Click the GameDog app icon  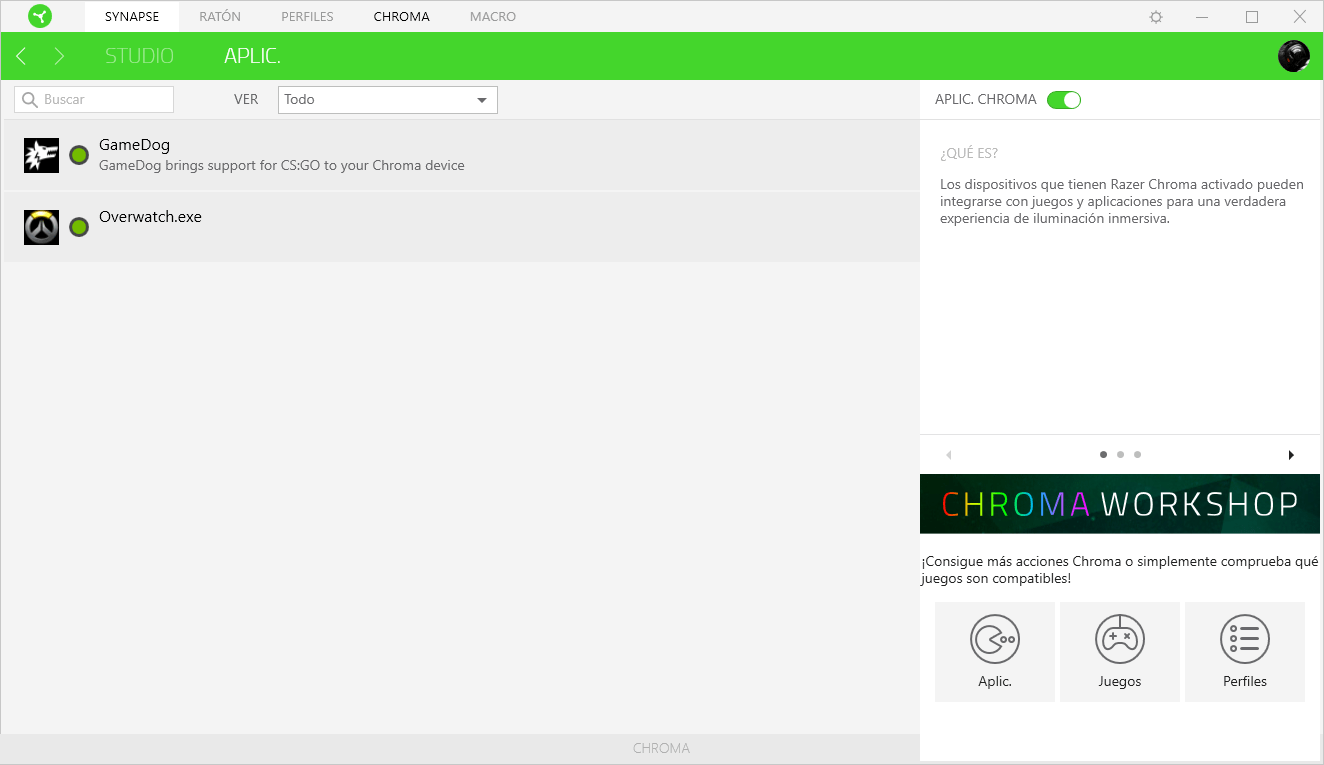[41, 155]
